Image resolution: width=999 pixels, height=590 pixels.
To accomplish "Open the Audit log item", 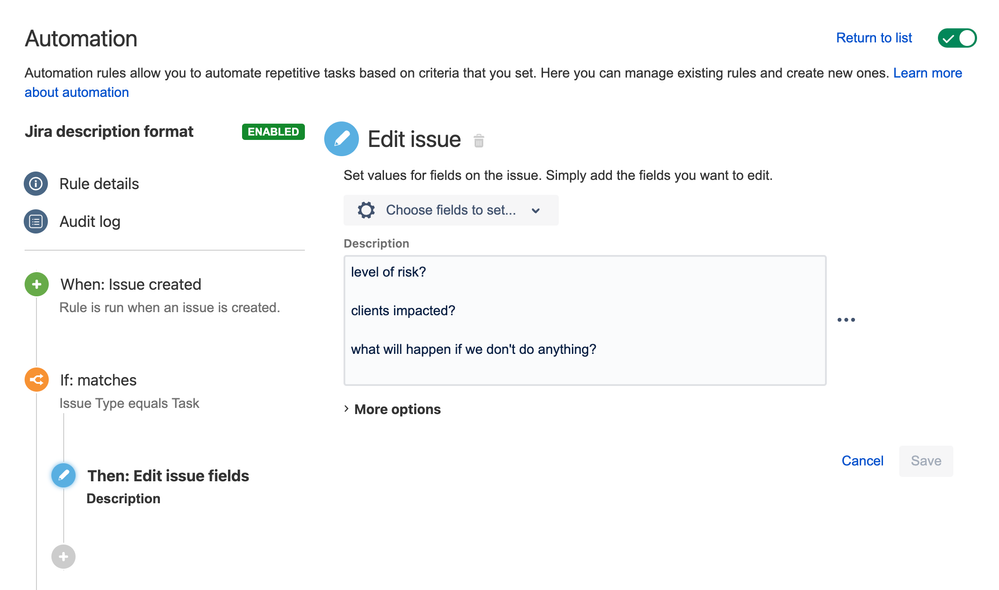I will click(90, 221).
